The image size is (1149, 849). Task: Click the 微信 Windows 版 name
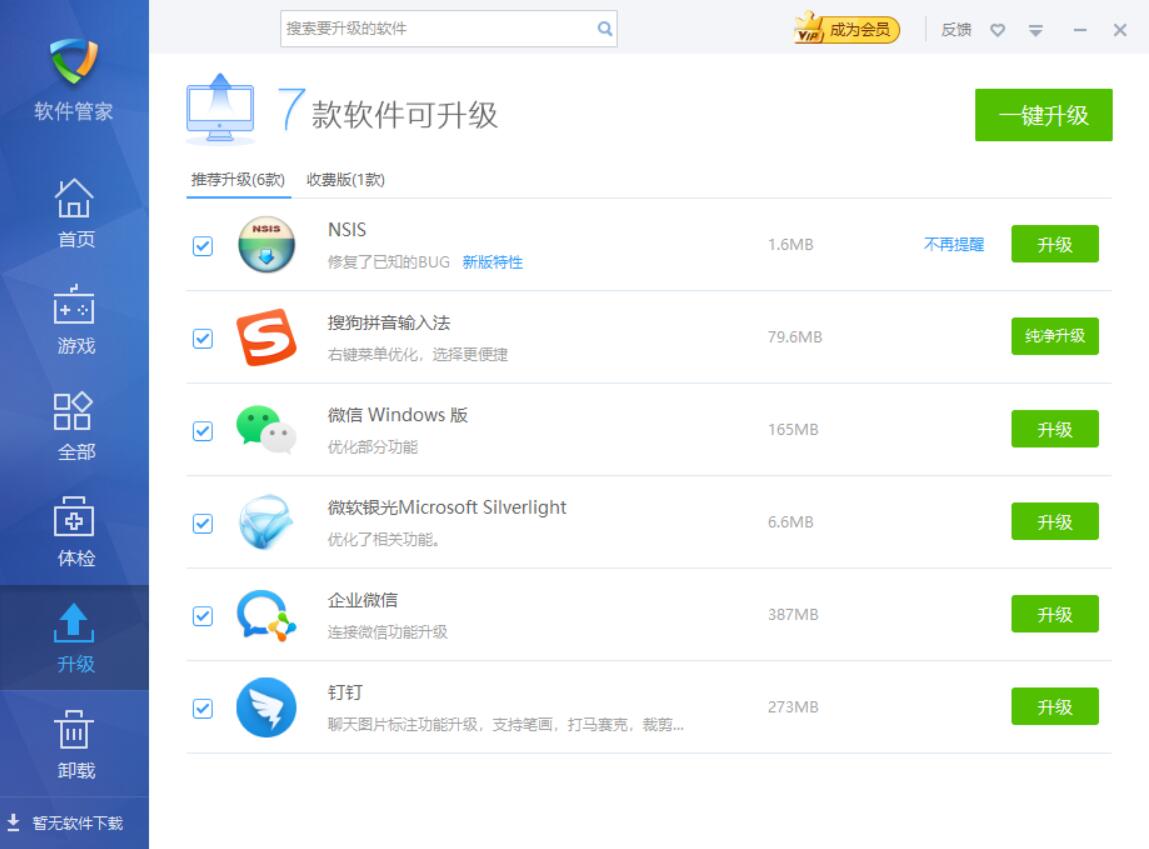coord(398,415)
